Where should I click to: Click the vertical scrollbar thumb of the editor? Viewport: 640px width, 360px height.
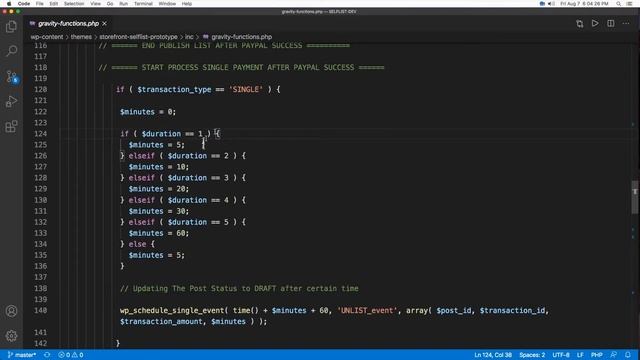[635, 197]
